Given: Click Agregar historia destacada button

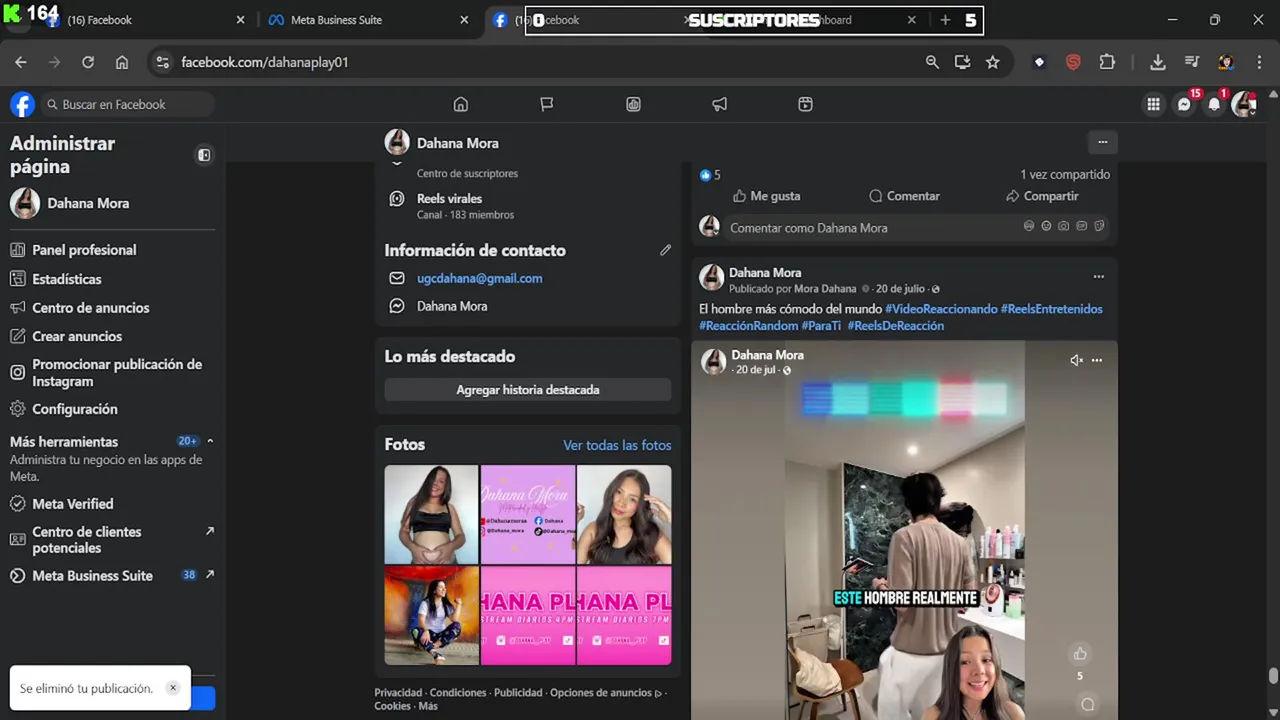Looking at the screenshot, I should tap(528, 390).
